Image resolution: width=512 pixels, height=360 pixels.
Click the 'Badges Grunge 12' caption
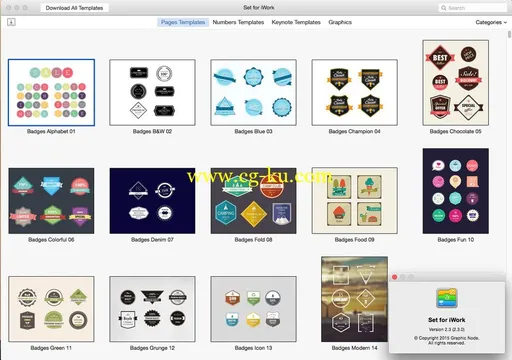tap(152, 348)
